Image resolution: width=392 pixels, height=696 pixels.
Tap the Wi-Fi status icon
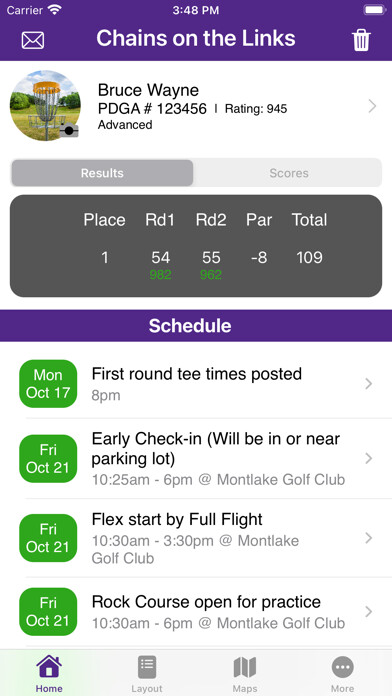[x=55, y=11]
